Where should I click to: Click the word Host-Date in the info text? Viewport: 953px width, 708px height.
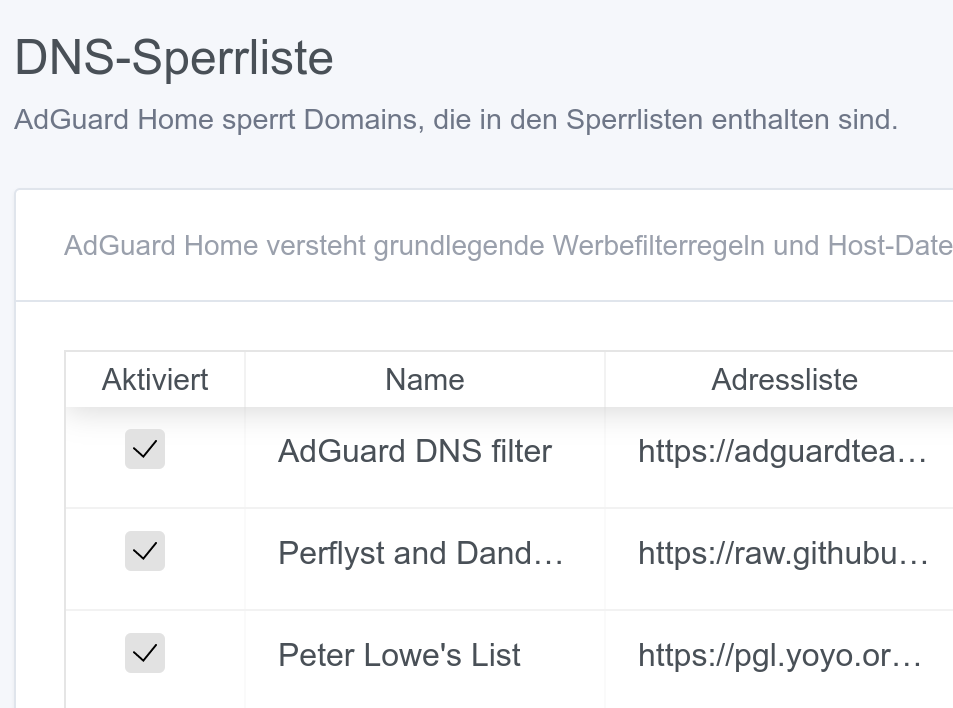[890, 246]
